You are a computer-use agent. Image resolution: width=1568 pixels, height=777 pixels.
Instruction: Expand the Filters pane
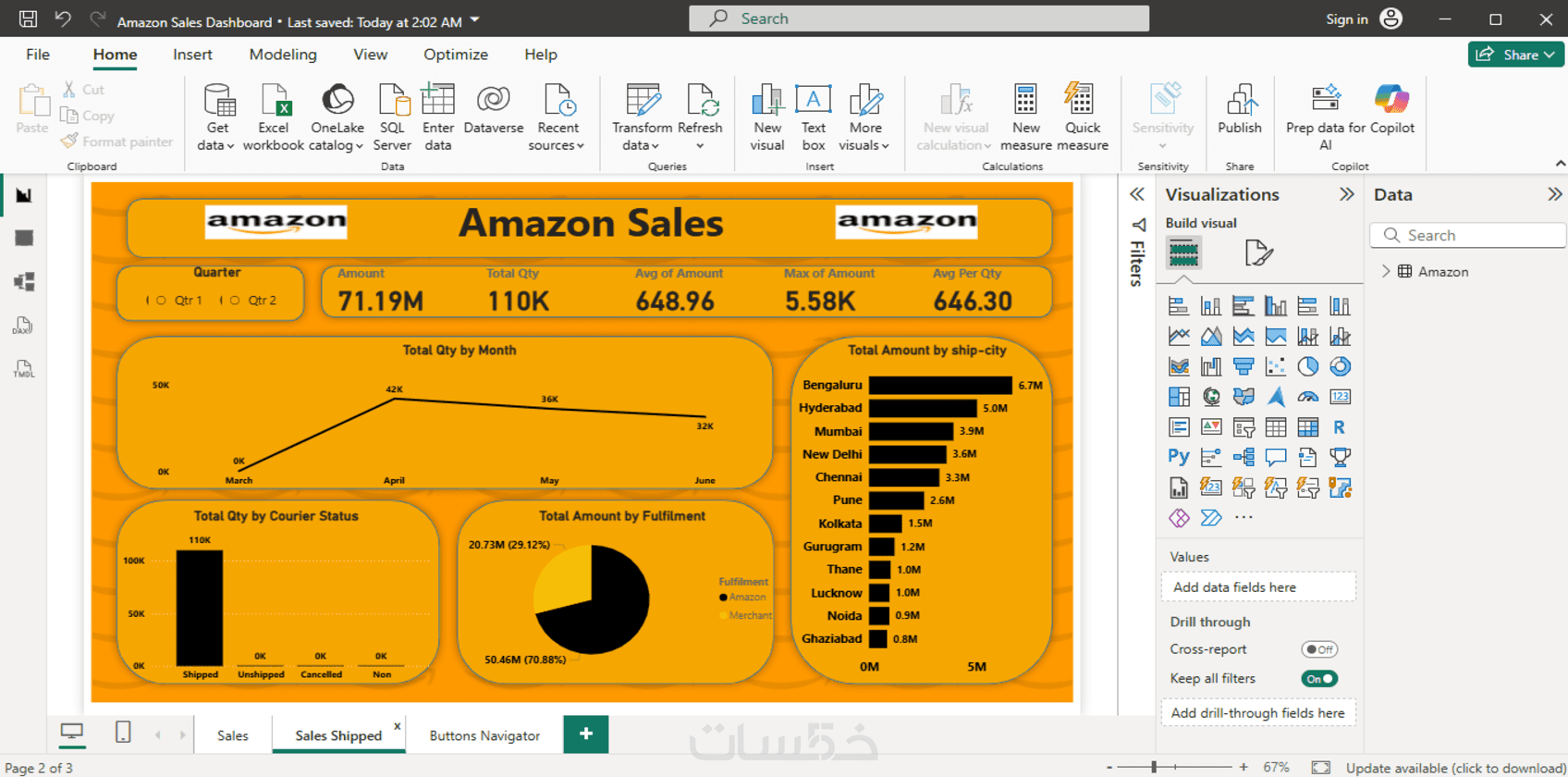(1137, 194)
